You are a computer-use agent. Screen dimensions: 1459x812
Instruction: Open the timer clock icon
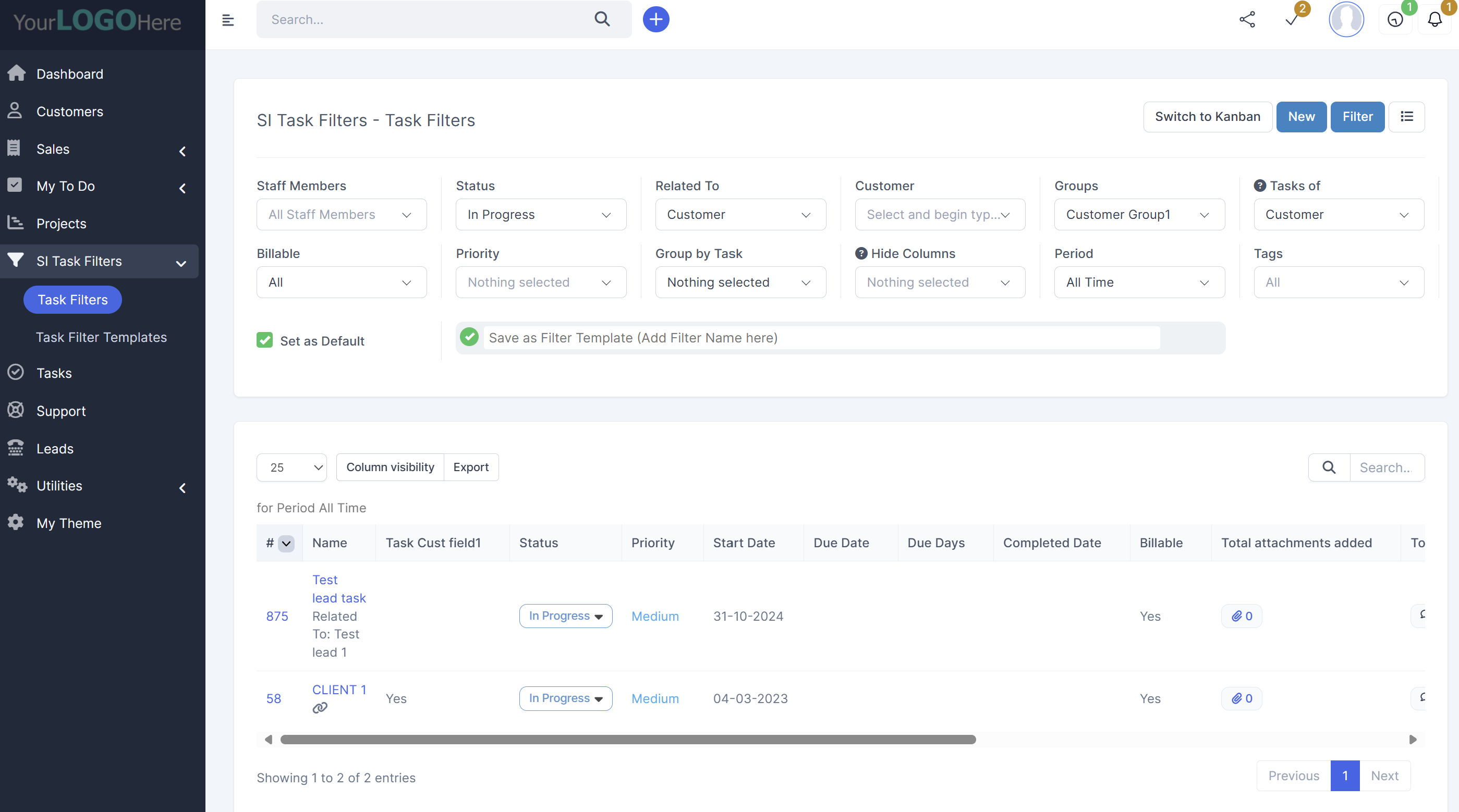(1395, 20)
